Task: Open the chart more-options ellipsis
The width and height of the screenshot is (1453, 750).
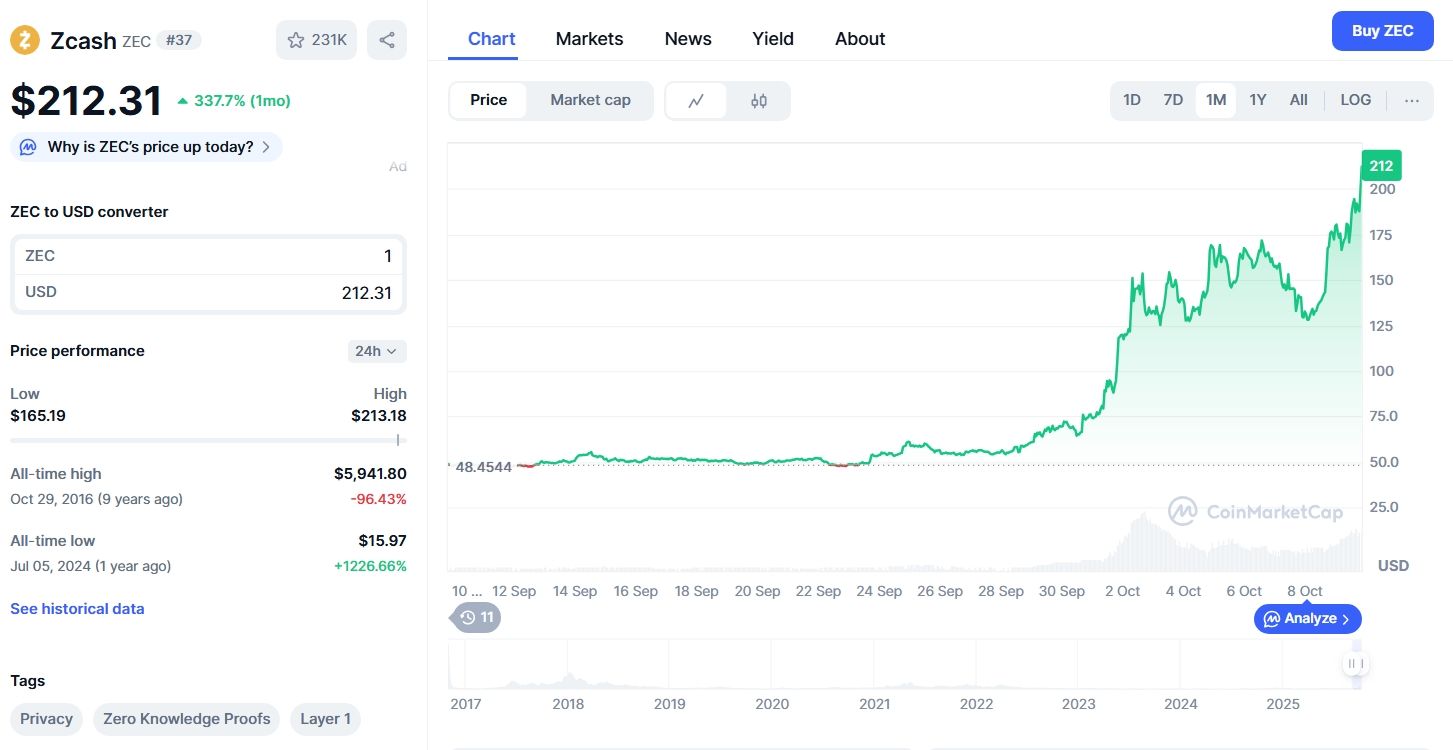Action: point(1412,100)
